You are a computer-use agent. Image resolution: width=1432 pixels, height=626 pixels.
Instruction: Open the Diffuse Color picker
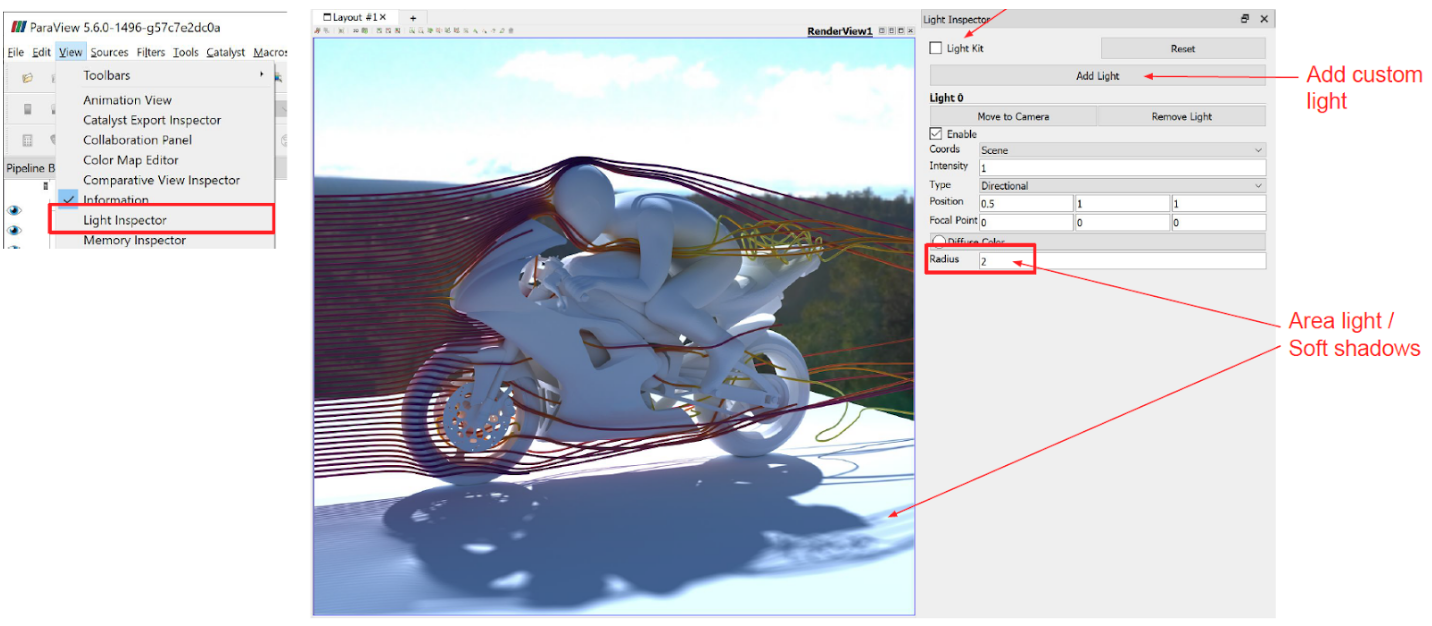tap(1097, 242)
